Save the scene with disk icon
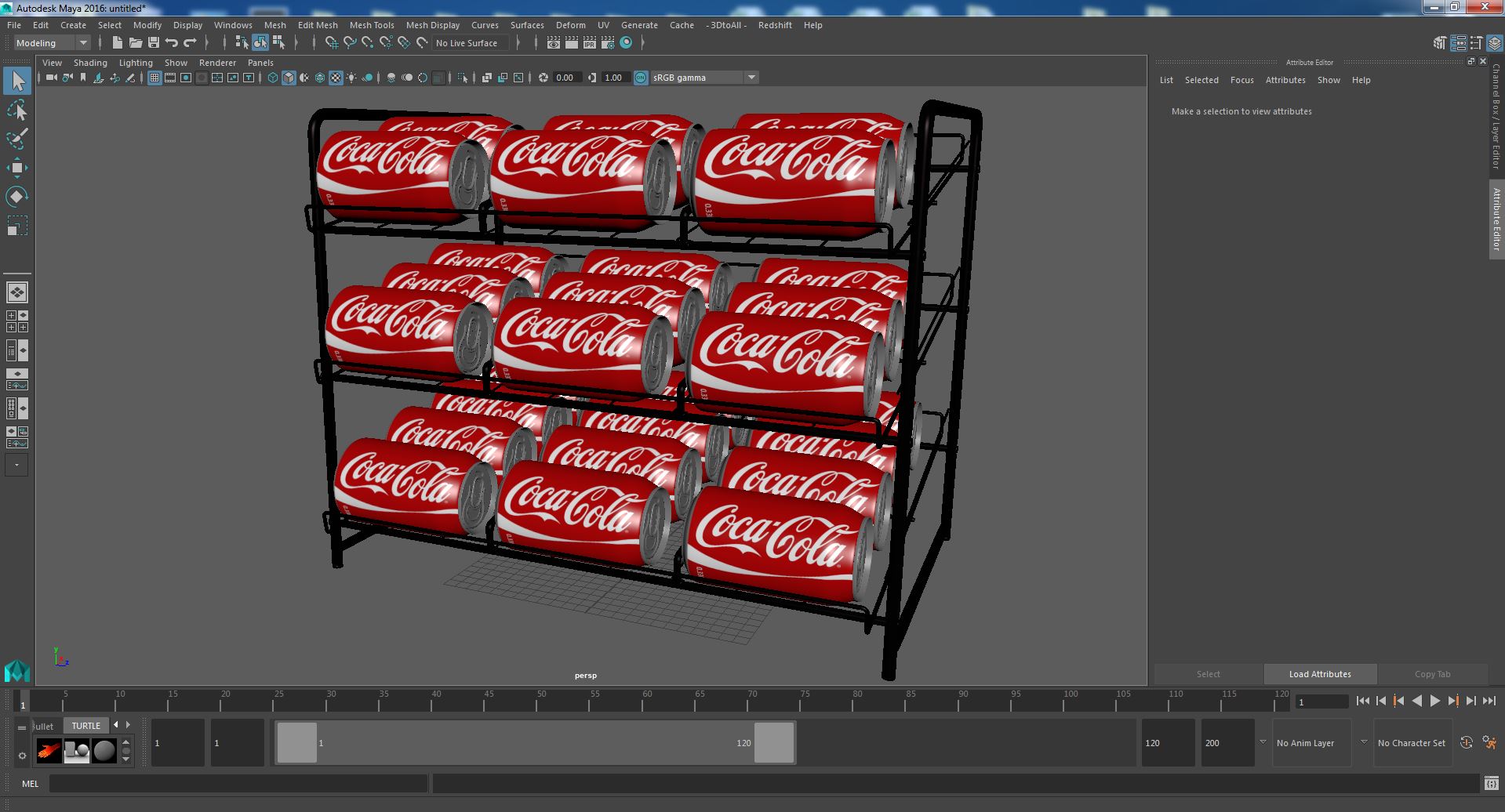 (154, 43)
